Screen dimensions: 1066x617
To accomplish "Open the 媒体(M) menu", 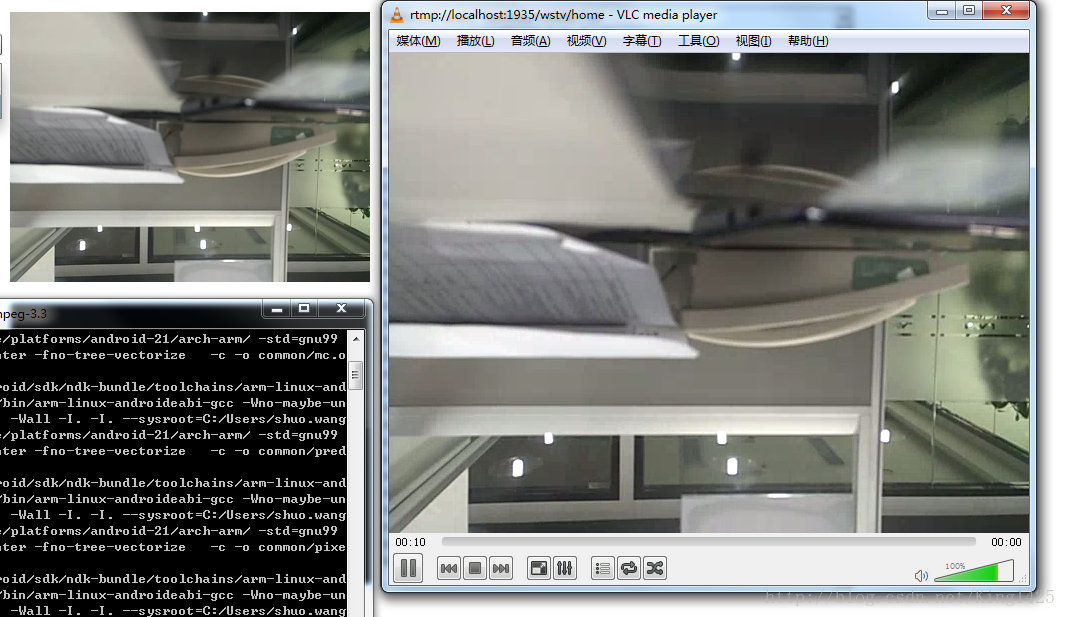I will click(418, 41).
